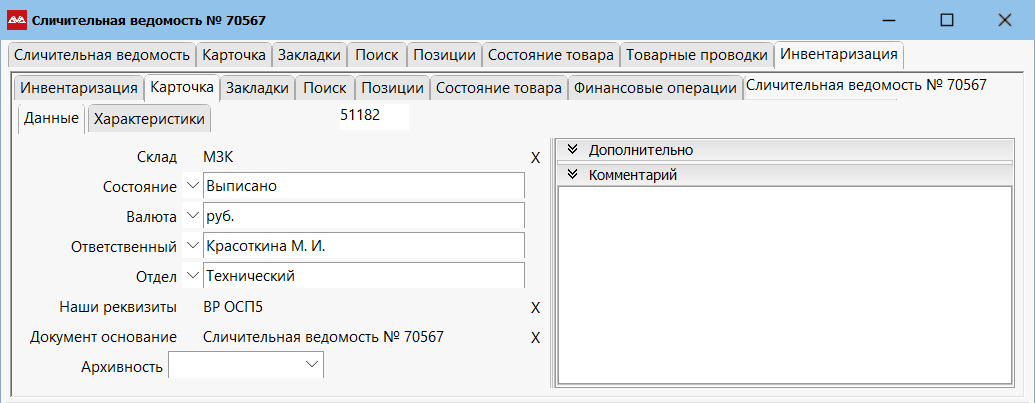Select the Финансовые операции tab
Viewport: 1035px width, 403px height.
(x=654, y=88)
